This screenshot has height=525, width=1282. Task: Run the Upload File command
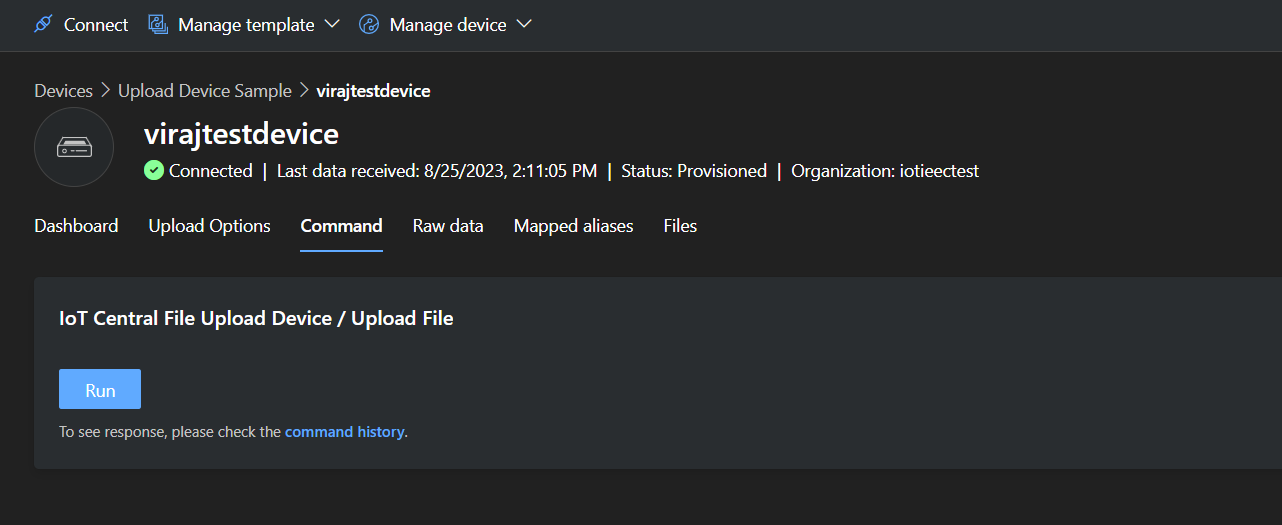click(100, 389)
